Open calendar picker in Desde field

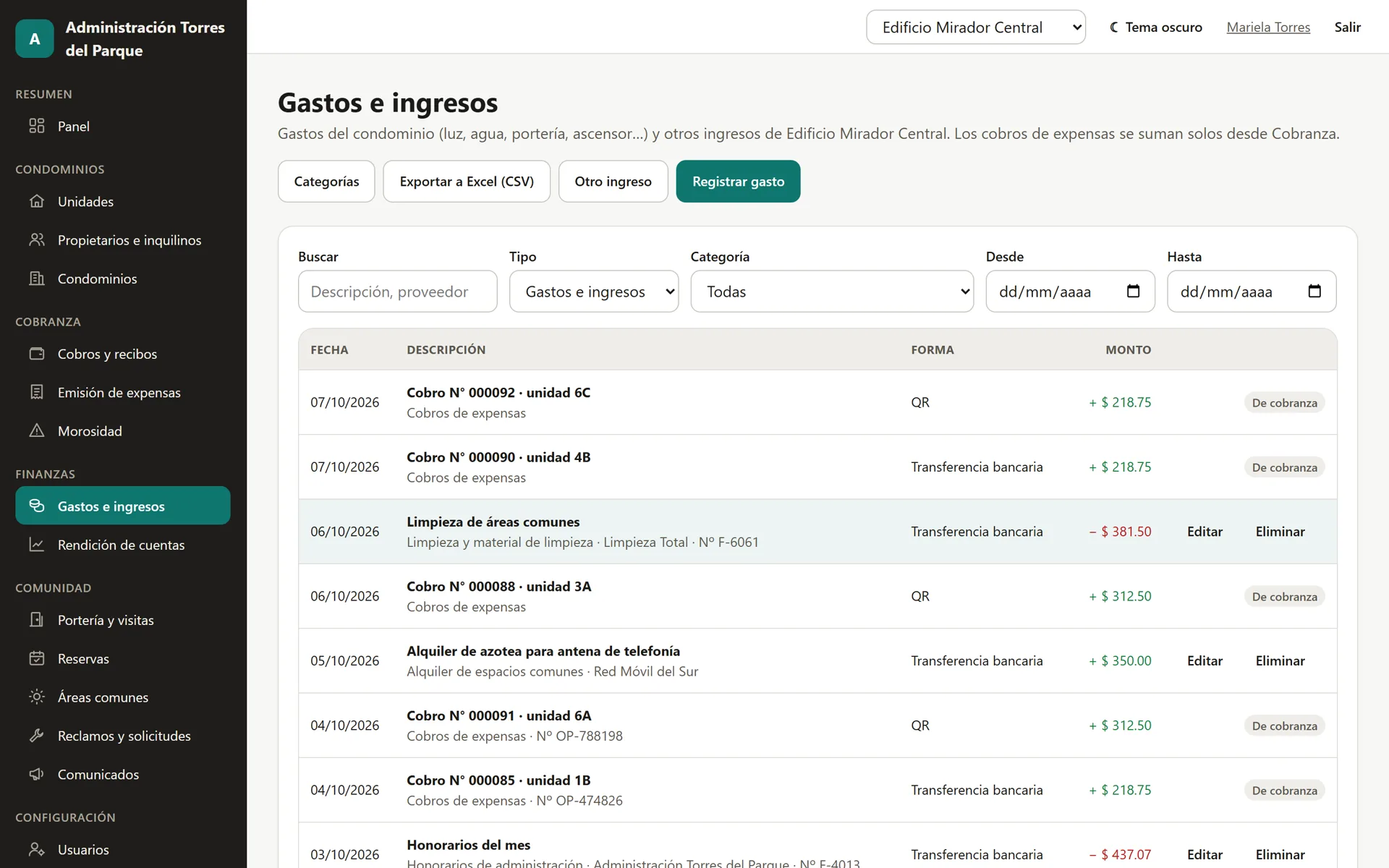tap(1133, 292)
